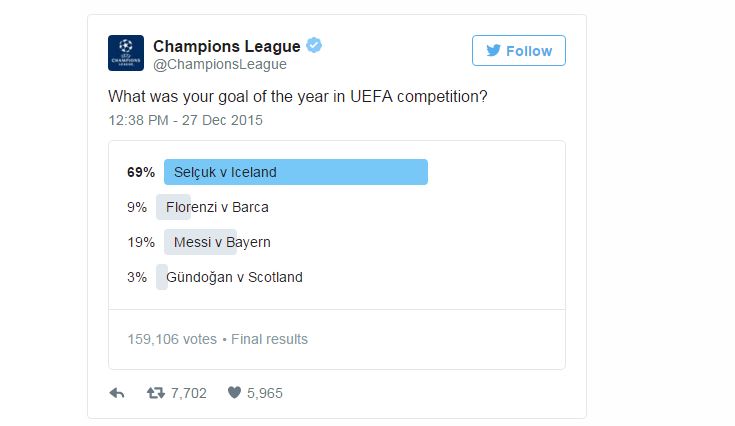Open the 12:38 PM - 27 Dec 2015 timestamp

click(185, 120)
